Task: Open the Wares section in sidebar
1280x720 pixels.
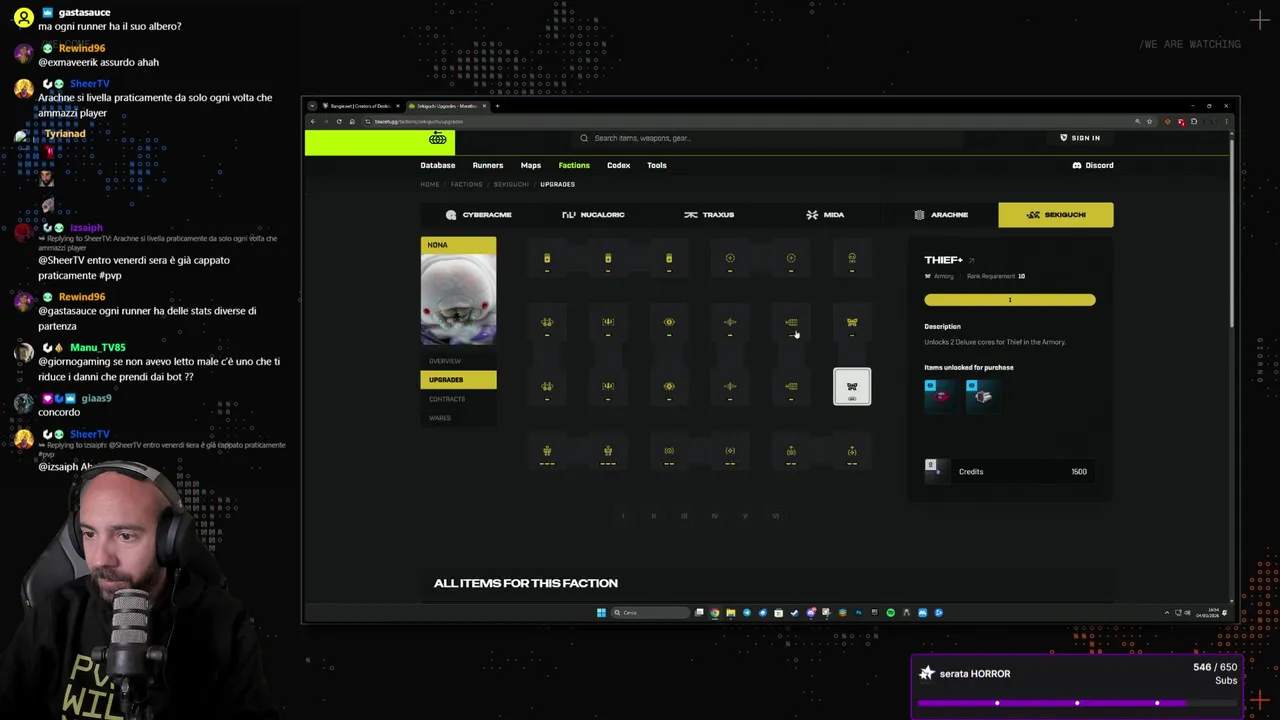Action: (458, 418)
